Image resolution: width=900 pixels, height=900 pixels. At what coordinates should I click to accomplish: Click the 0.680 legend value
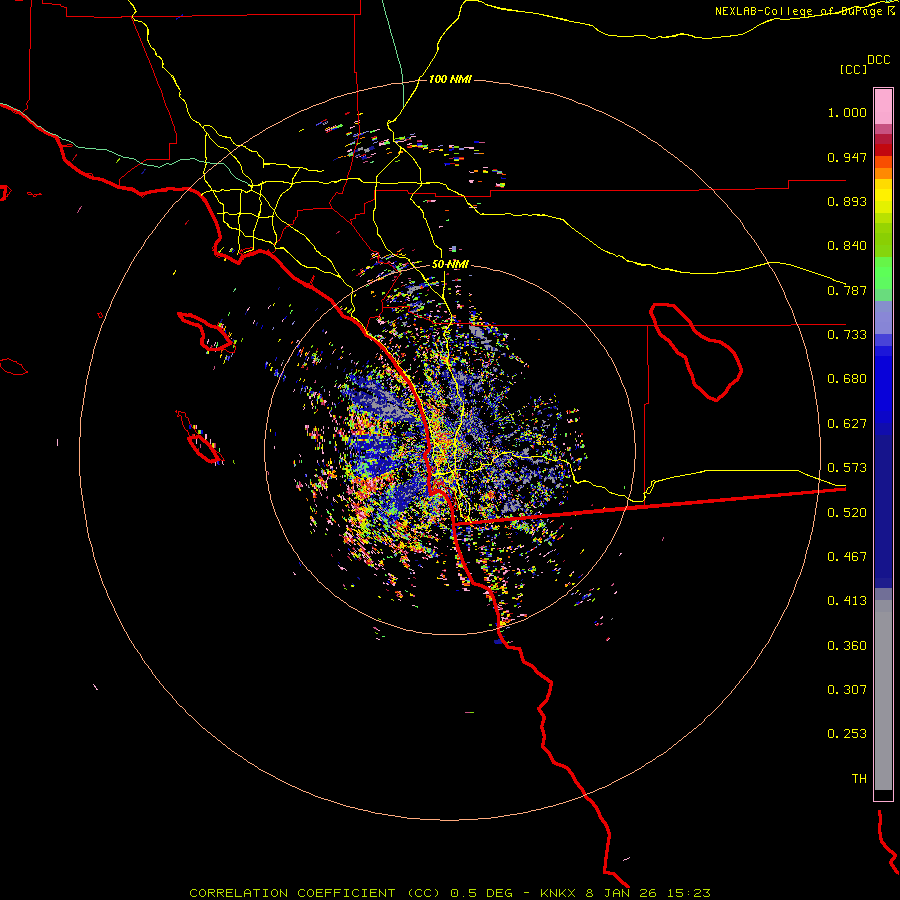(847, 379)
